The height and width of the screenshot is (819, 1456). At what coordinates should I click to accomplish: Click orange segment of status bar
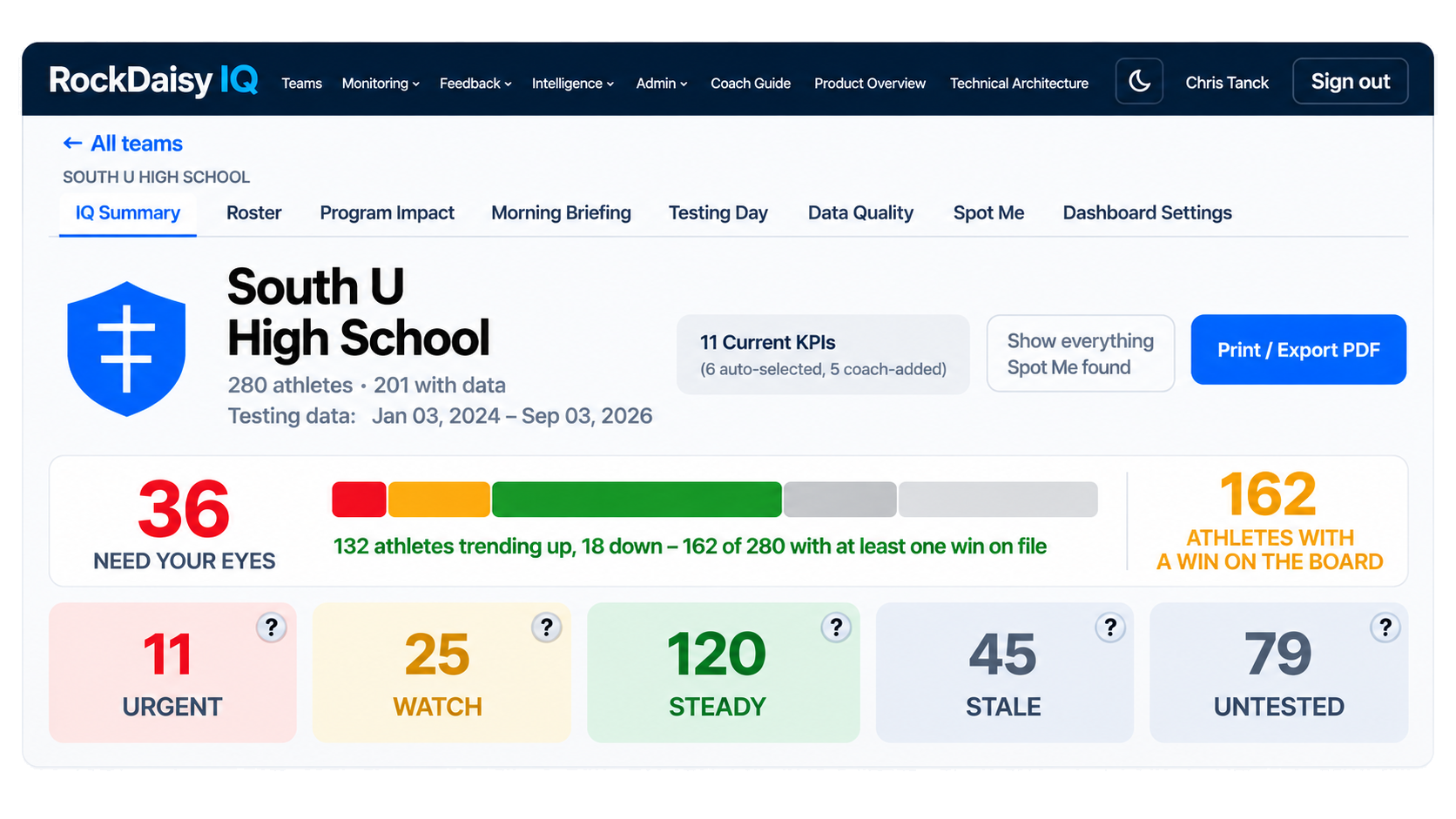(439, 500)
